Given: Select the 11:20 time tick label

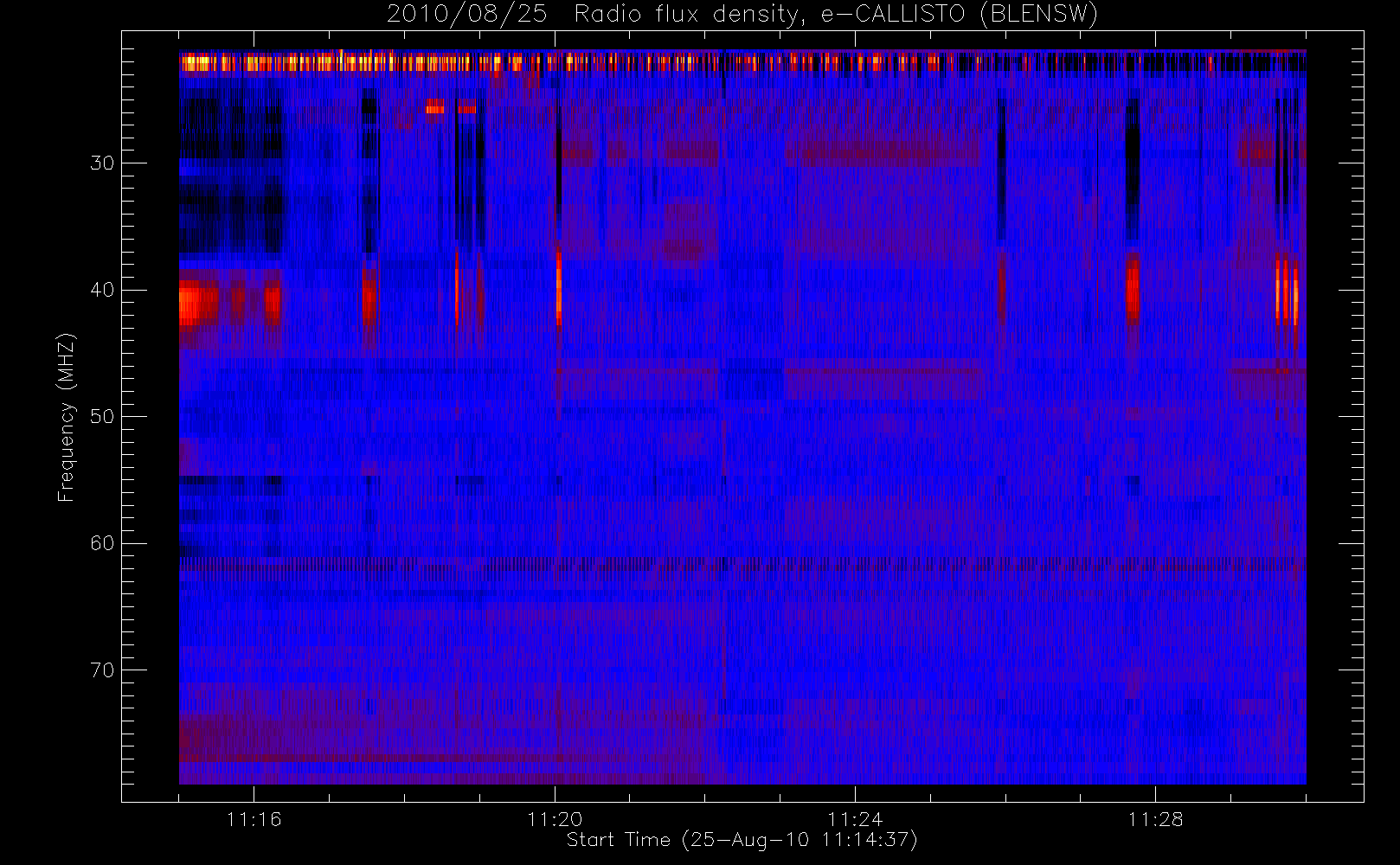Looking at the screenshot, I should click(x=555, y=819).
